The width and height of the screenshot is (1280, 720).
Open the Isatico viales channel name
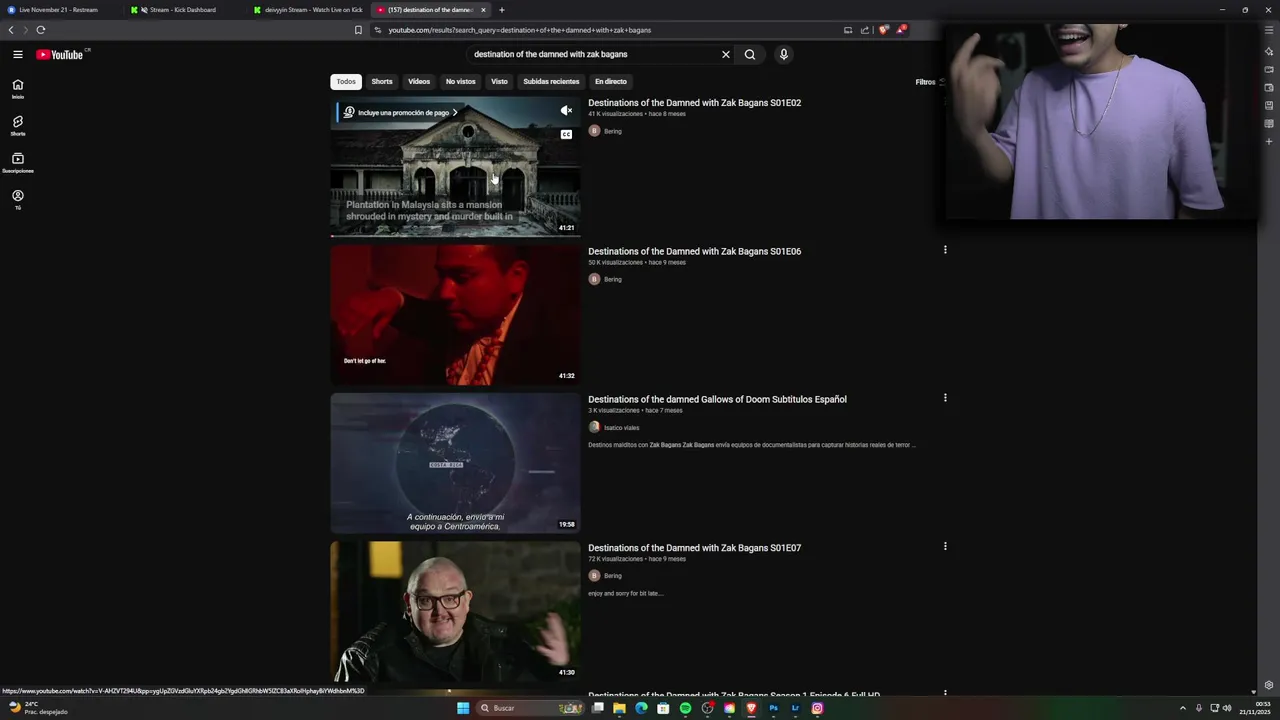621,428
